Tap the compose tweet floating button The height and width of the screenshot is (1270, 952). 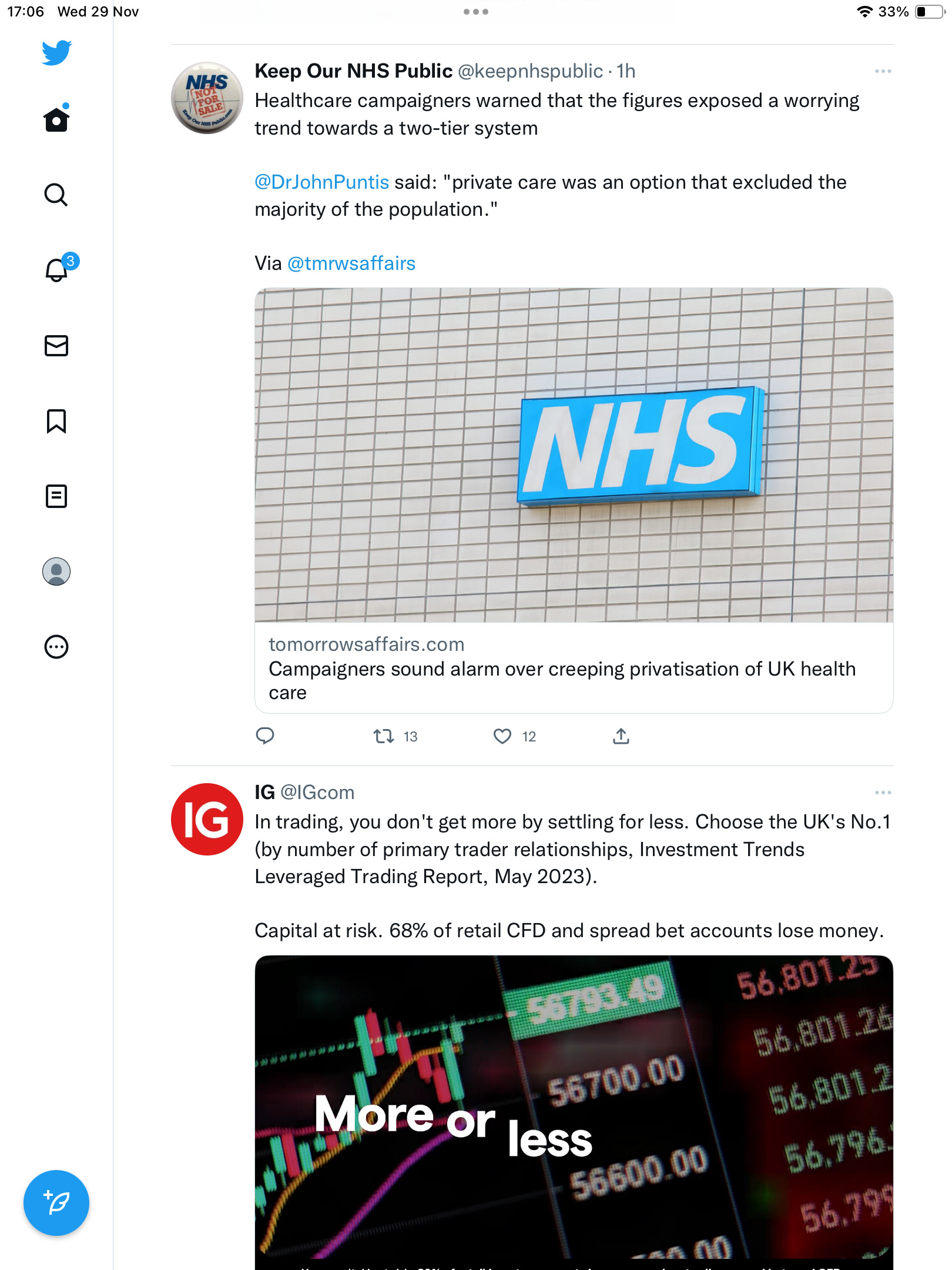tap(56, 1203)
